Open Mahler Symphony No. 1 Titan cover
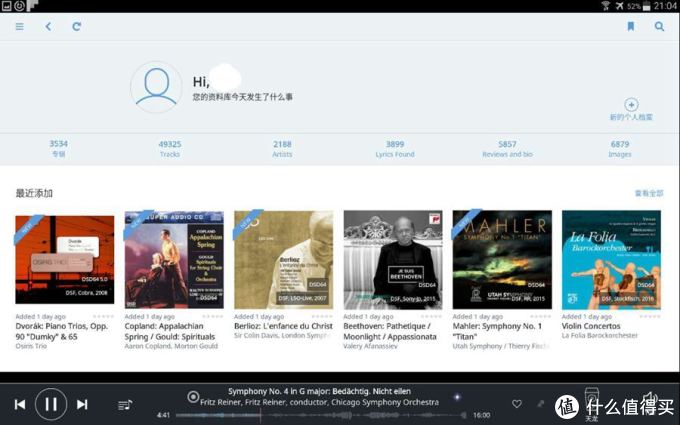This screenshot has width=680, height=425. (x=502, y=259)
